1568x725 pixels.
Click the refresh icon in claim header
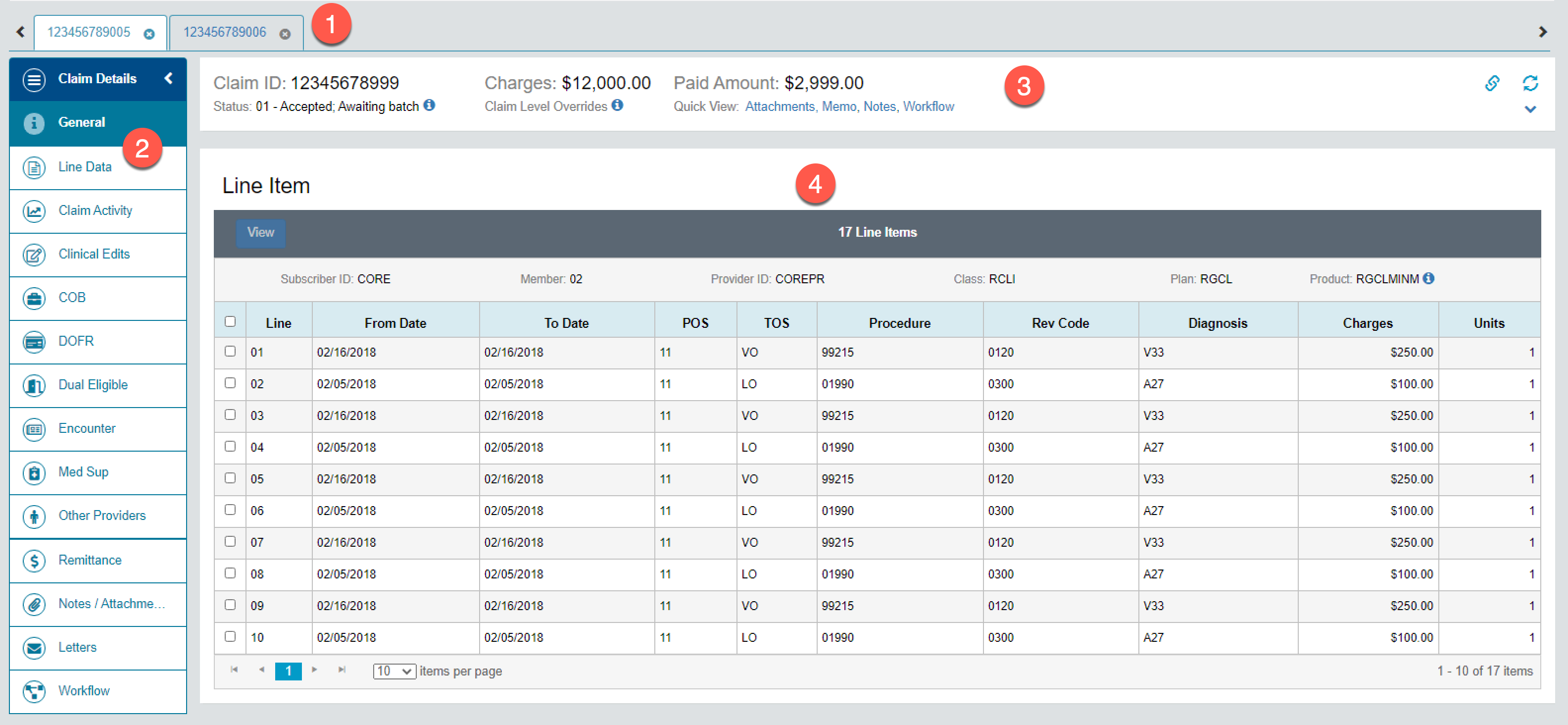(x=1530, y=83)
